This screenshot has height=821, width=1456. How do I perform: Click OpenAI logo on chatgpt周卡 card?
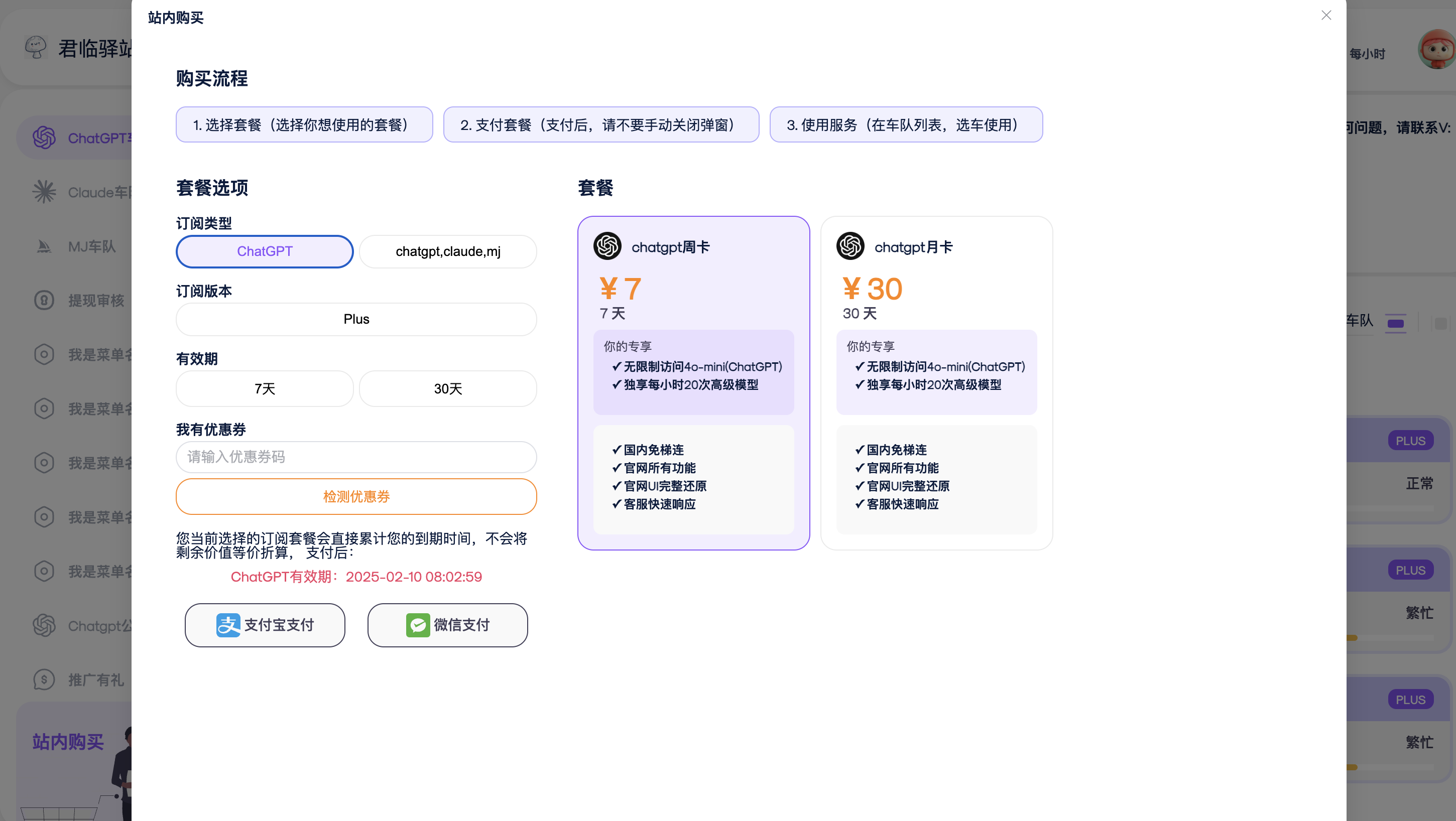tap(607, 246)
